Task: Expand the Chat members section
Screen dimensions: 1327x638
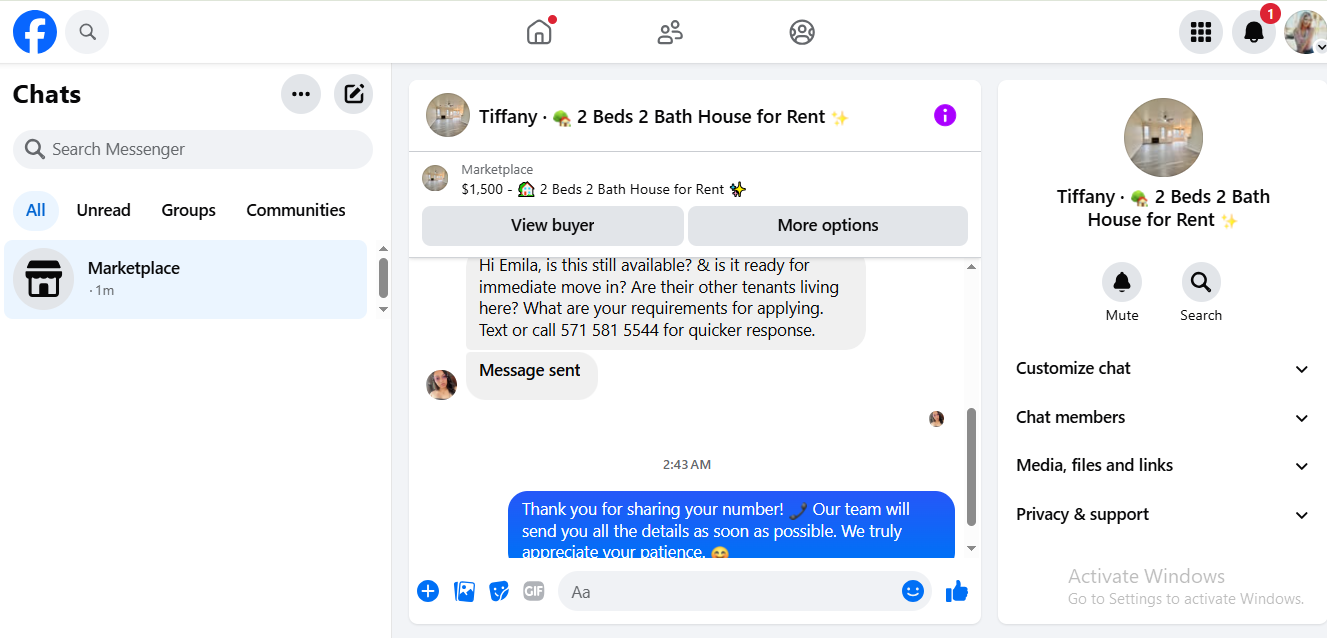Action: point(1162,418)
